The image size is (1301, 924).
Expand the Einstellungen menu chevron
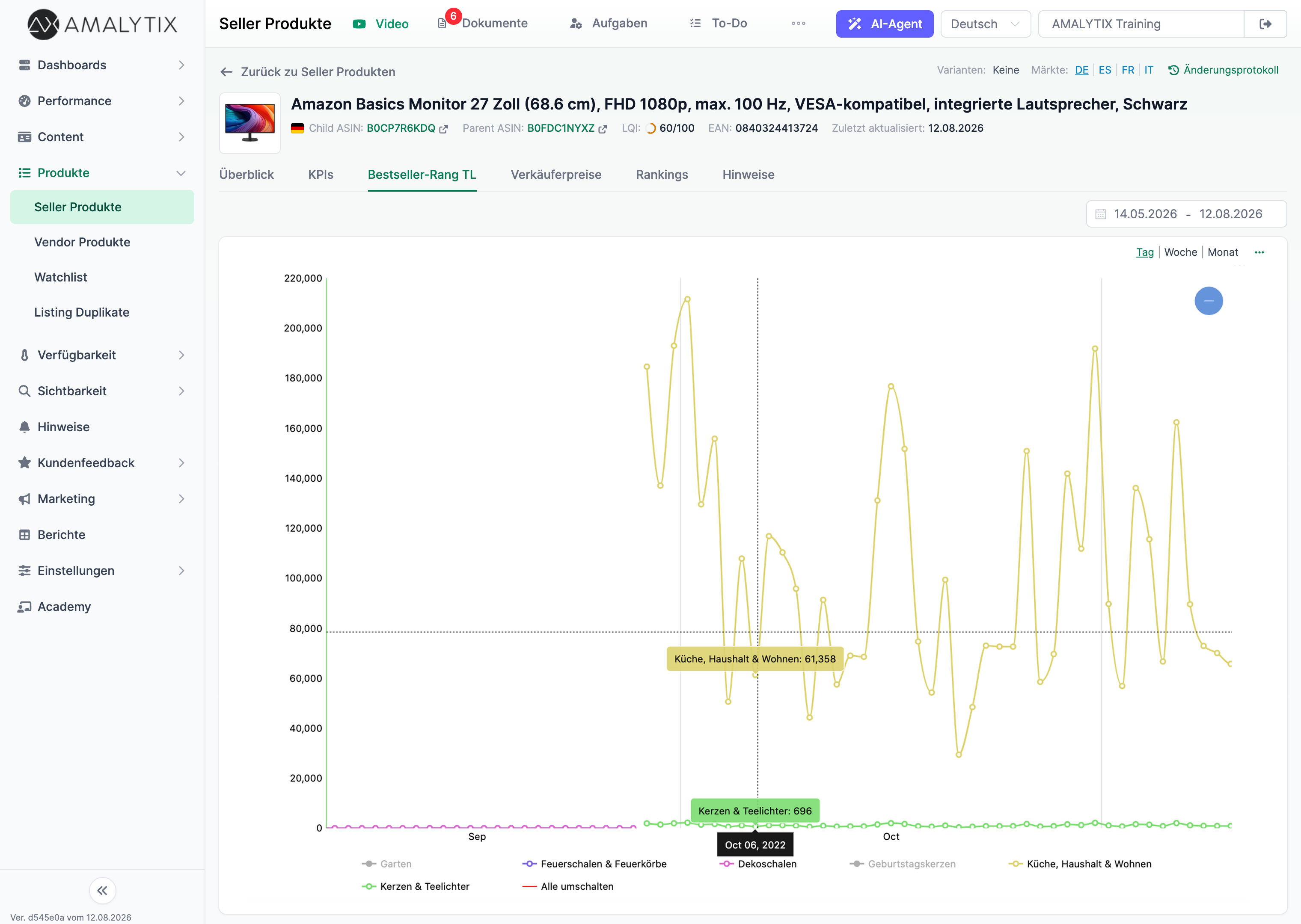click(x=181, y=571)
